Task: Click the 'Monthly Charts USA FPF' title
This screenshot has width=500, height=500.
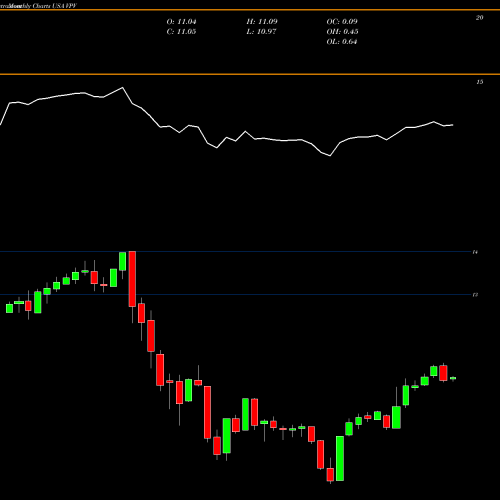Action: point(44,6)
